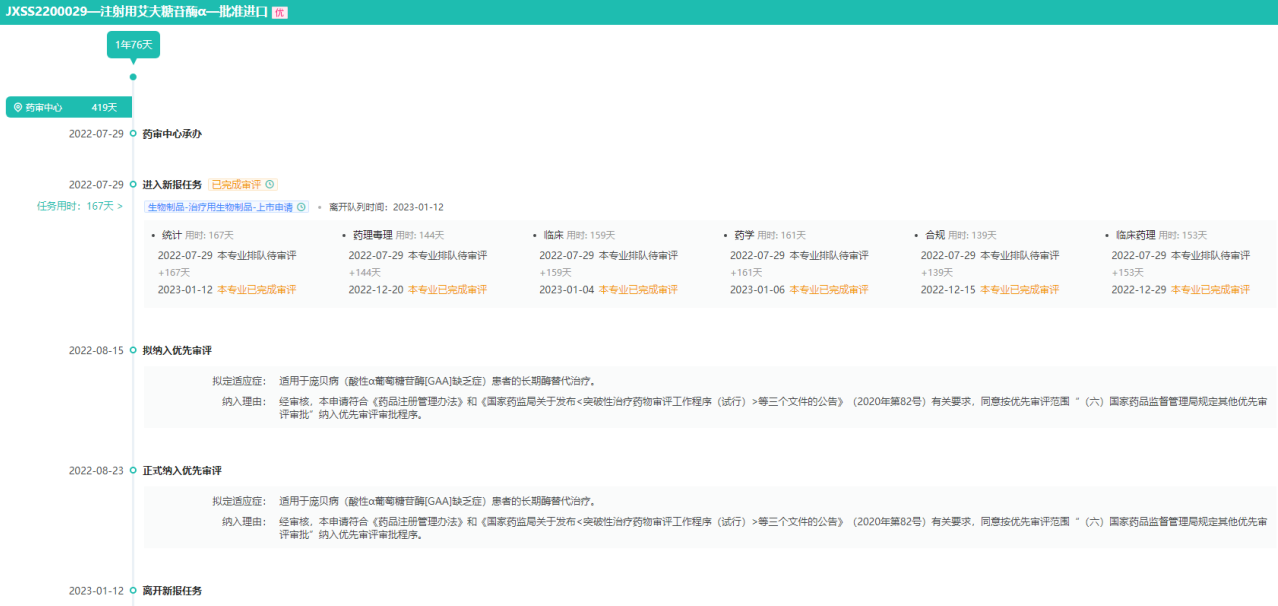The width and height of the screenshot is (1278, 606).
Task: Select the 离开新报任务 timeline node marker
Action: point(133,591)
